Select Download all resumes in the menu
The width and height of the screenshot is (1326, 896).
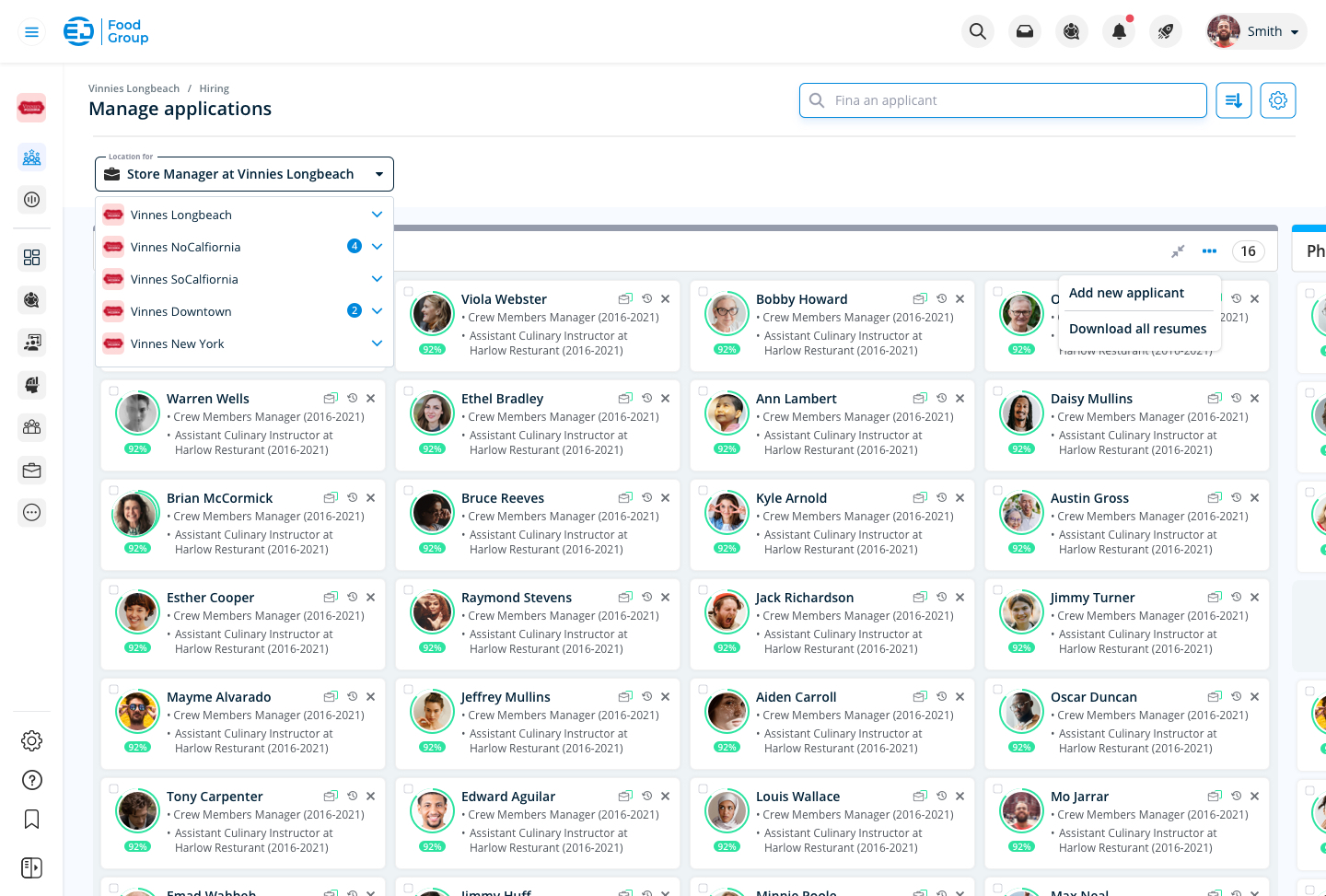(1137, 328)
